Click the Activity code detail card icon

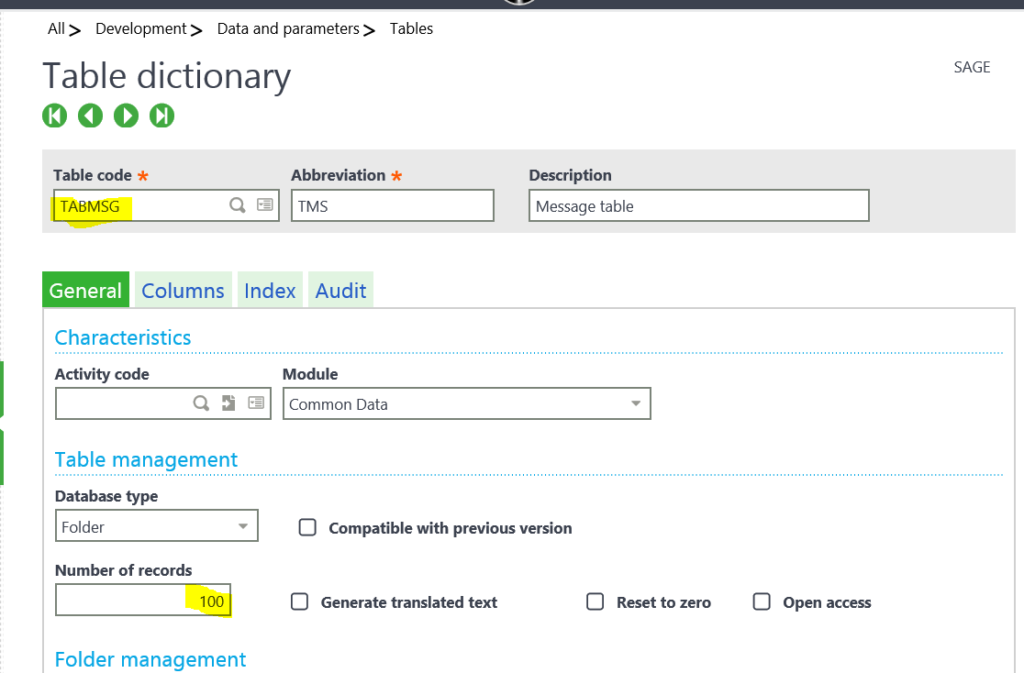tap(257, 403)
